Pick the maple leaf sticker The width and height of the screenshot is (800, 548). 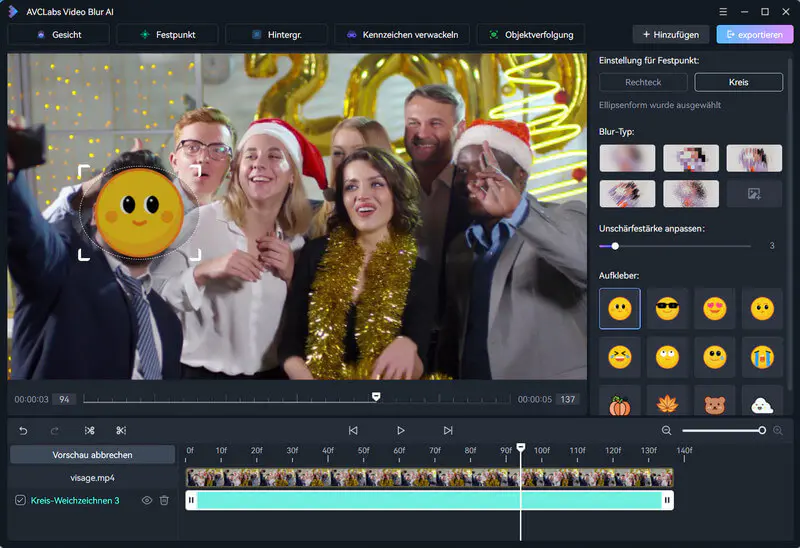(667, 403)
